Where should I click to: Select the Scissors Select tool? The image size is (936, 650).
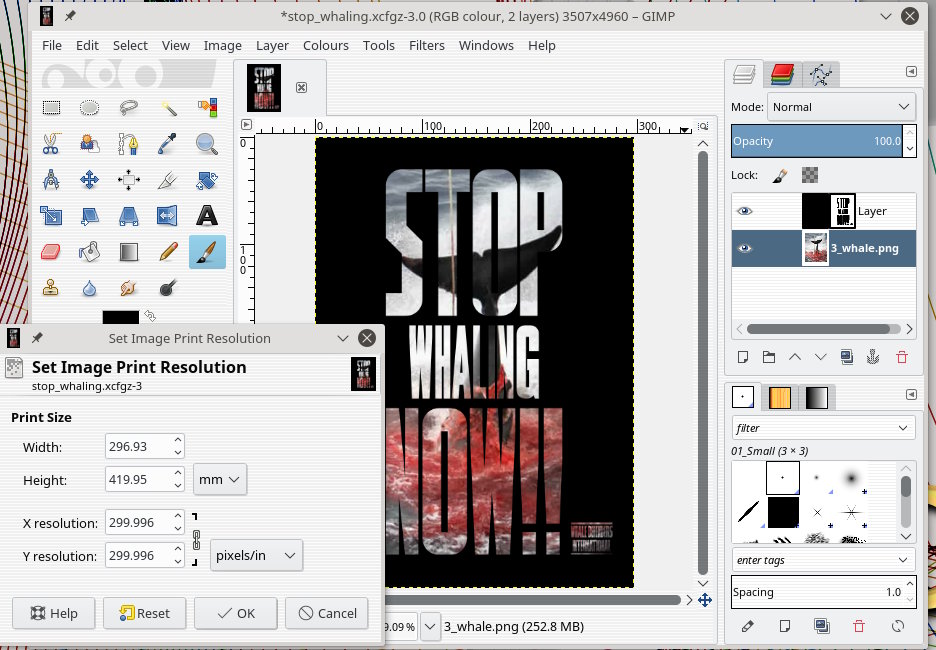coord(51,143)
